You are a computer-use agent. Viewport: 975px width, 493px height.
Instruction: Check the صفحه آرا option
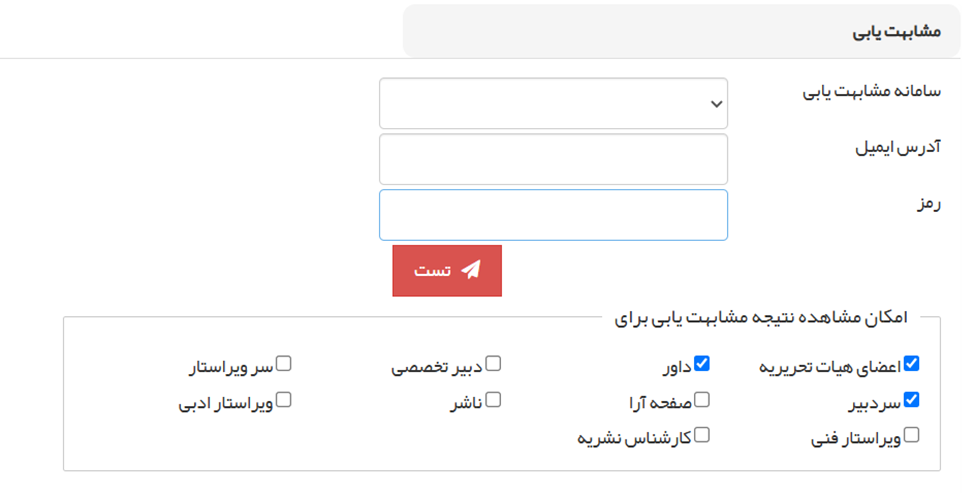[x=702, y=400]
